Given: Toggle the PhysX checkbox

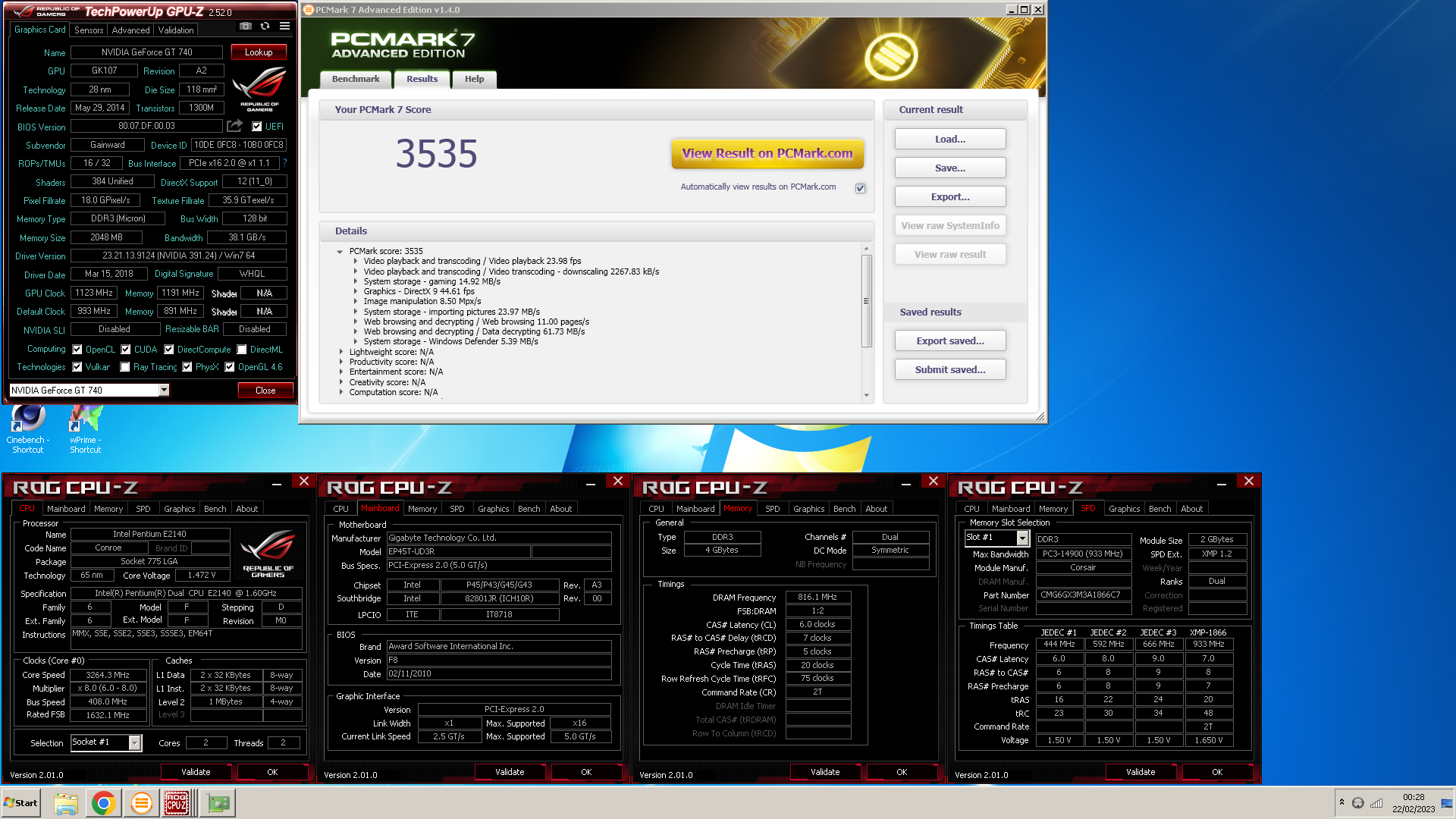Looking at the screenshot, I should coord(187,367).
